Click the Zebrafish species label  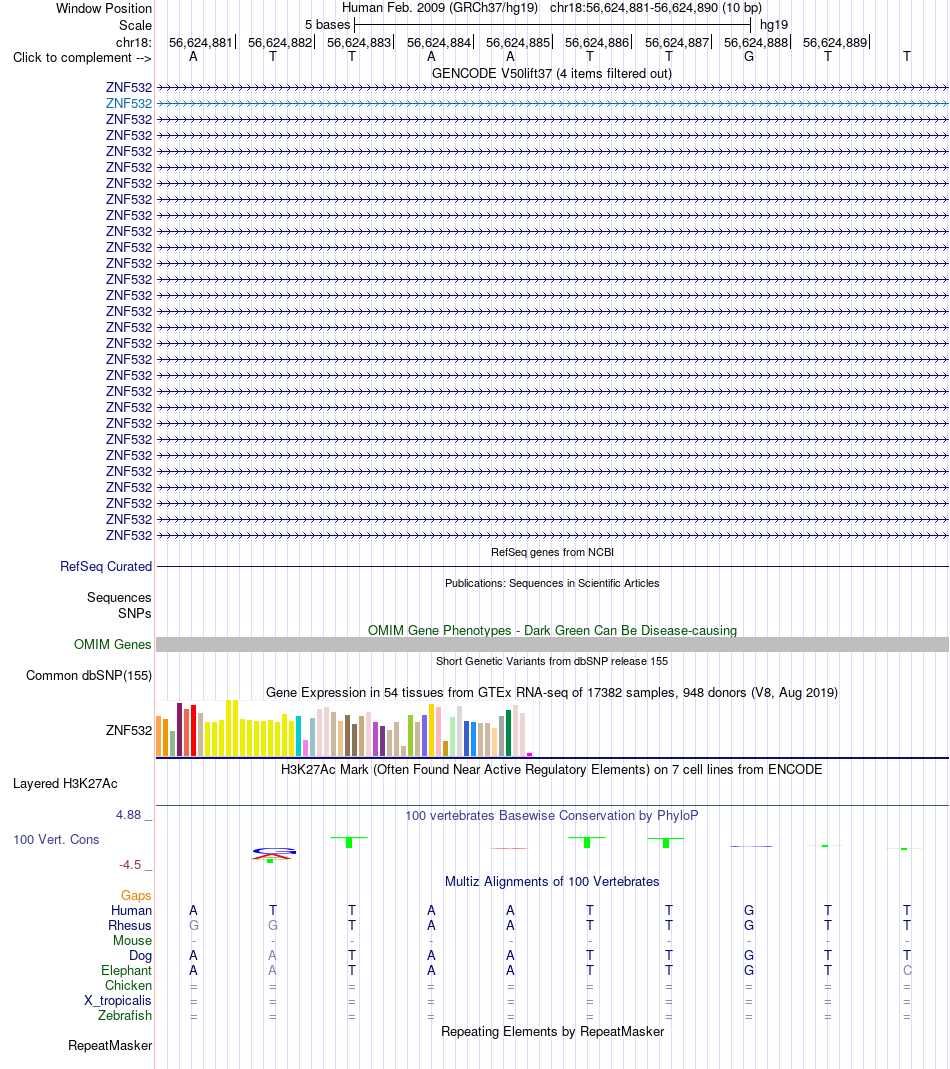[x=125, y=1016]
